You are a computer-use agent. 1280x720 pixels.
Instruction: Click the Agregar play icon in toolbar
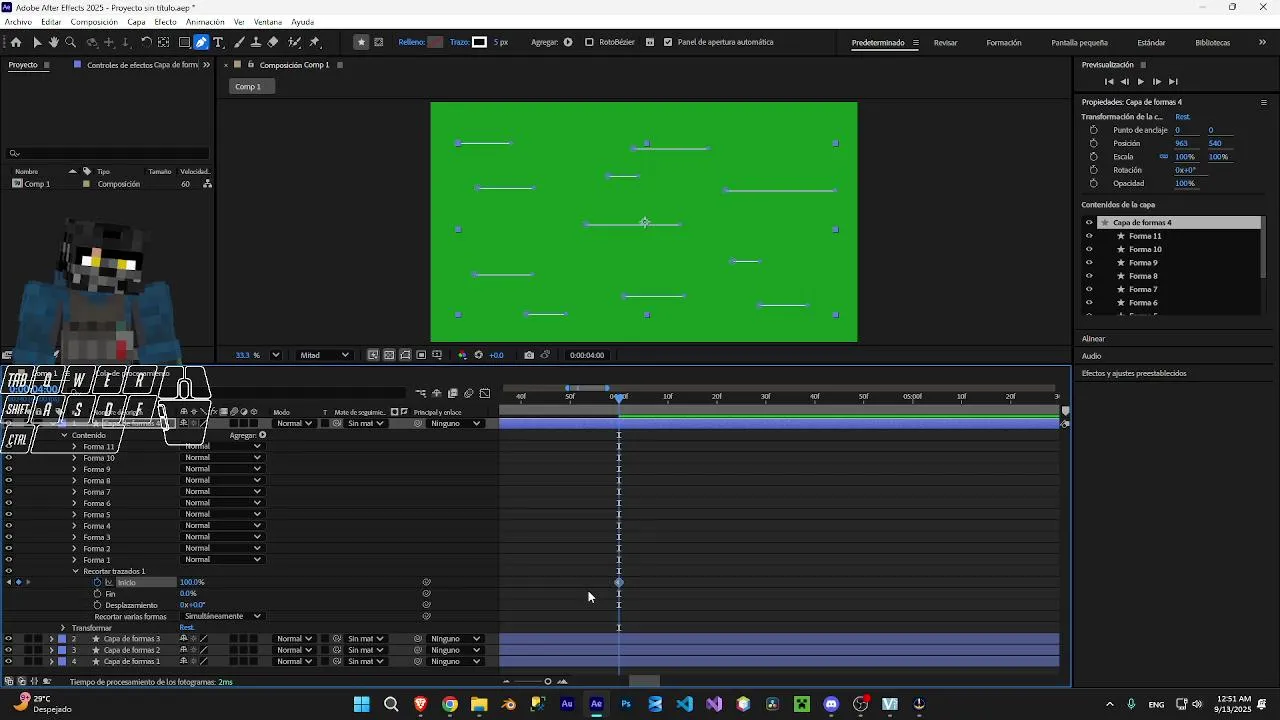[x=568, y=42]
